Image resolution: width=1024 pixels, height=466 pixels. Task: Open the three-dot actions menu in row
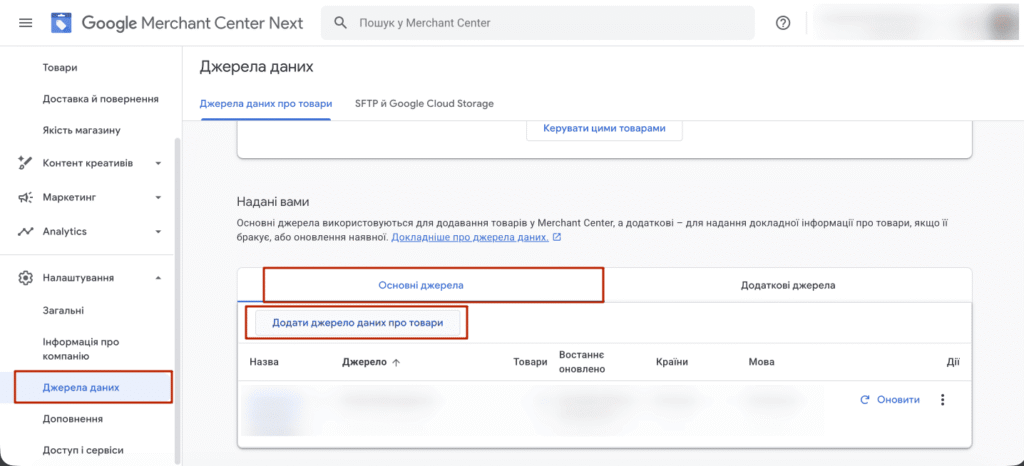tap(942, 399)
